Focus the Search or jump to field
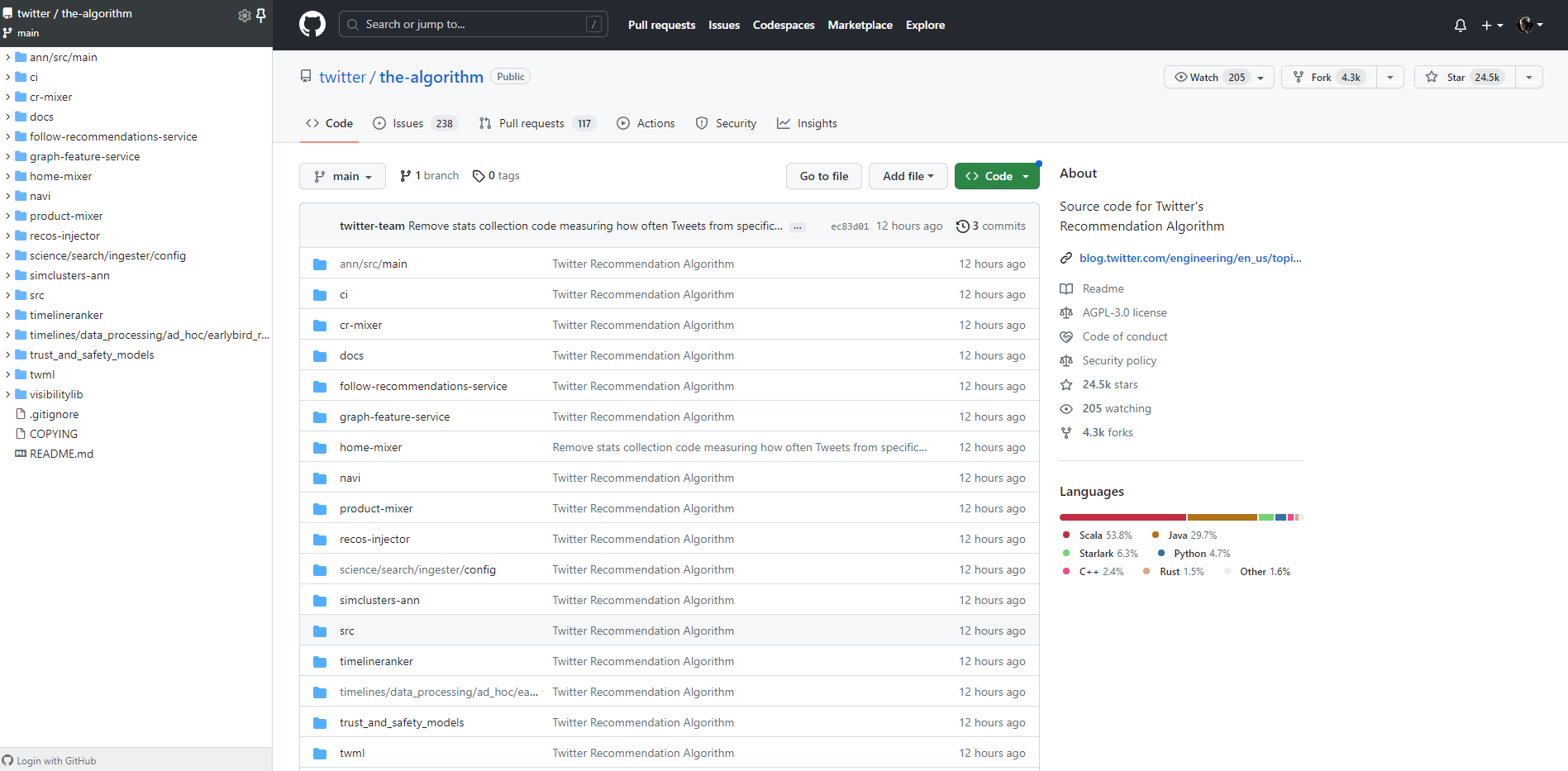Image resolution: width=1568 pixels, height=771 pixels. coord(474,24)
